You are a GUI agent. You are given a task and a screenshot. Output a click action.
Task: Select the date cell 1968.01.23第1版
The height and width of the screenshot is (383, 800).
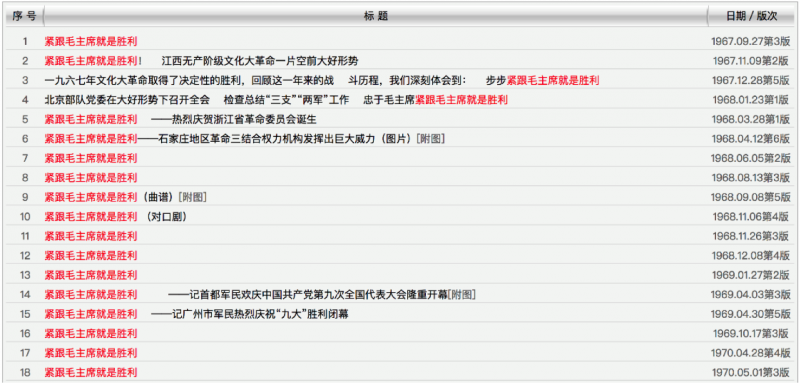[751, 100]
